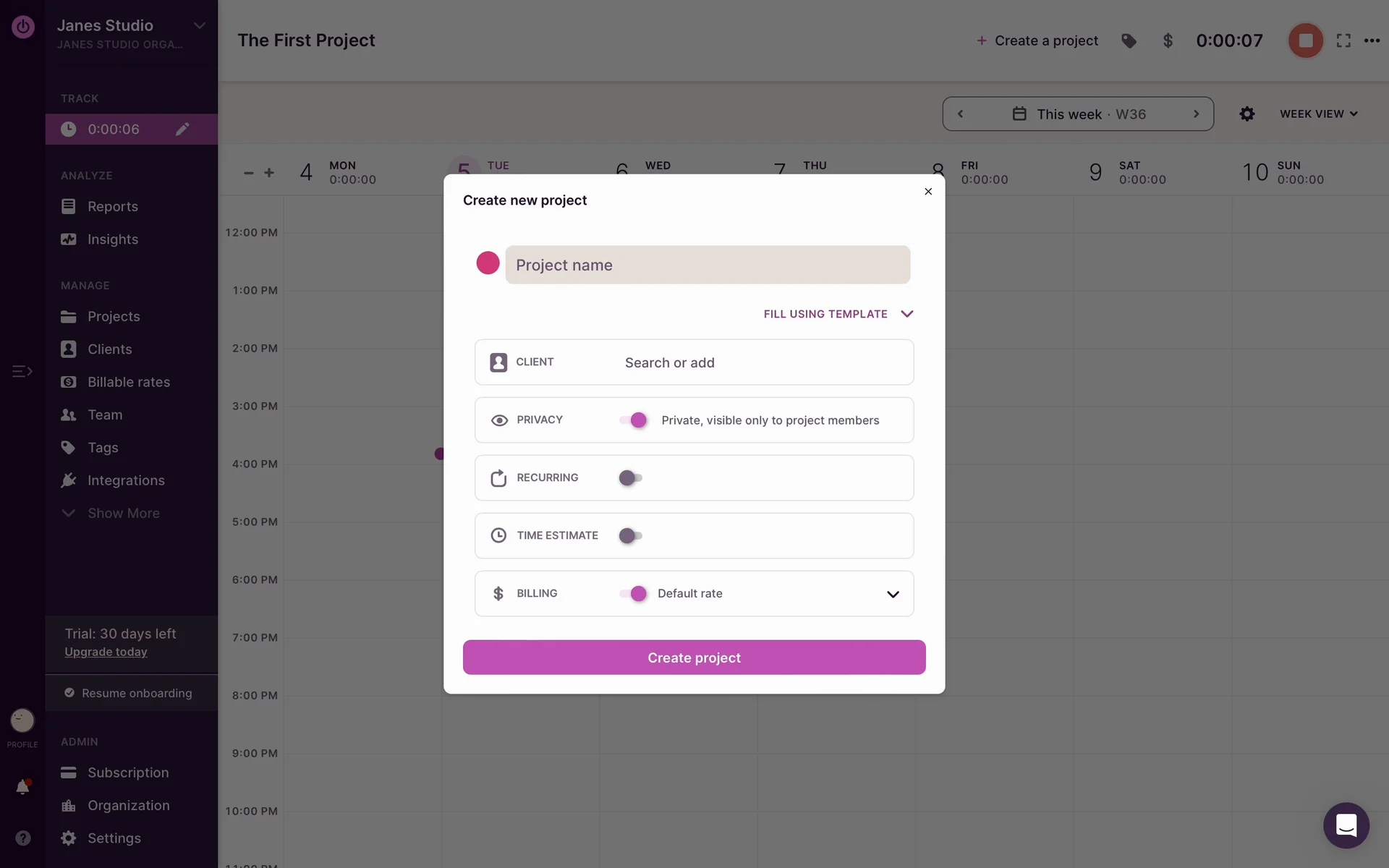Open the Default rate billing dropdown
This screenshot has width=1389, height=868.
point(893,594)
